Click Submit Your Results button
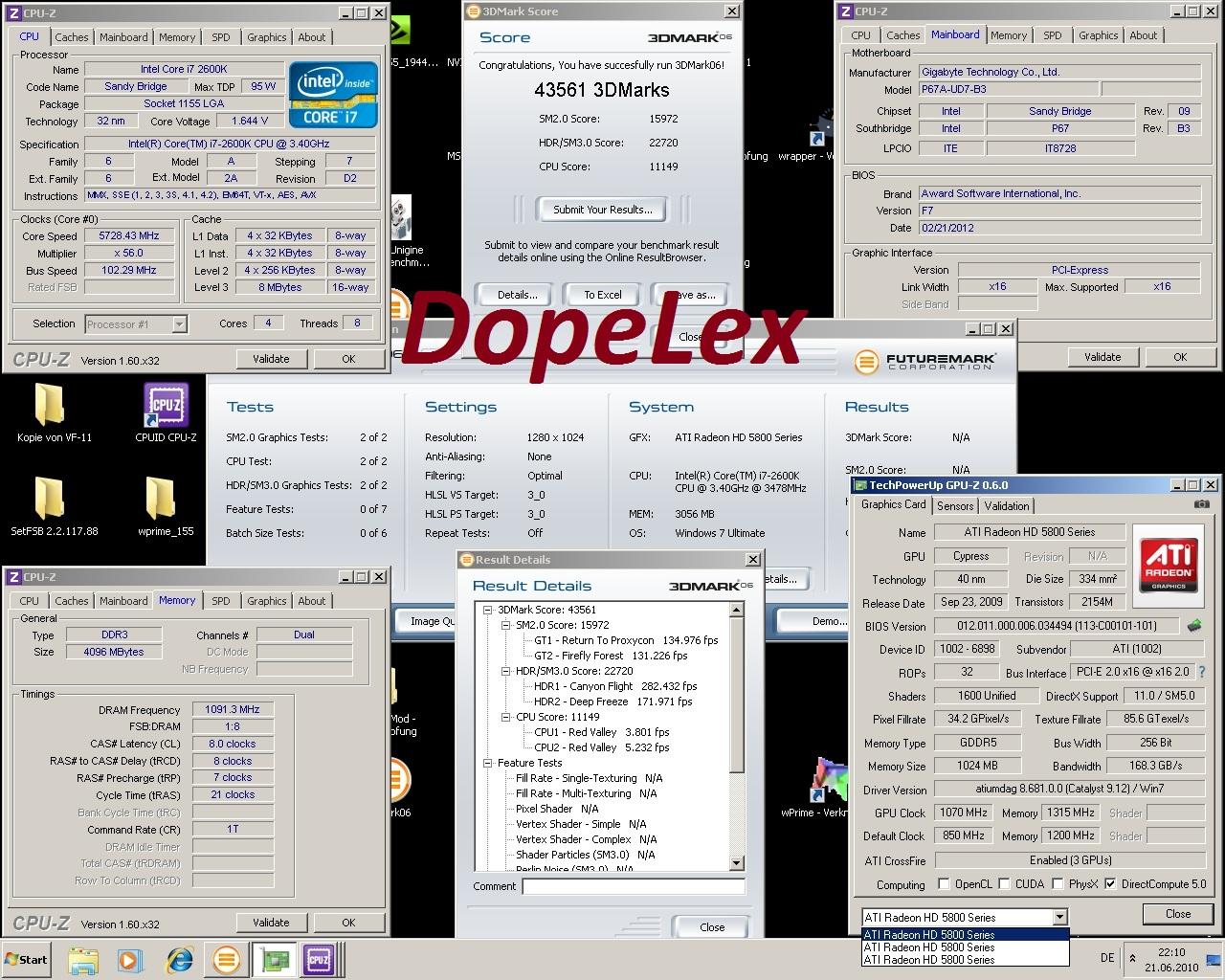Viewport: 1225px width, 980px height. [603, 210]
